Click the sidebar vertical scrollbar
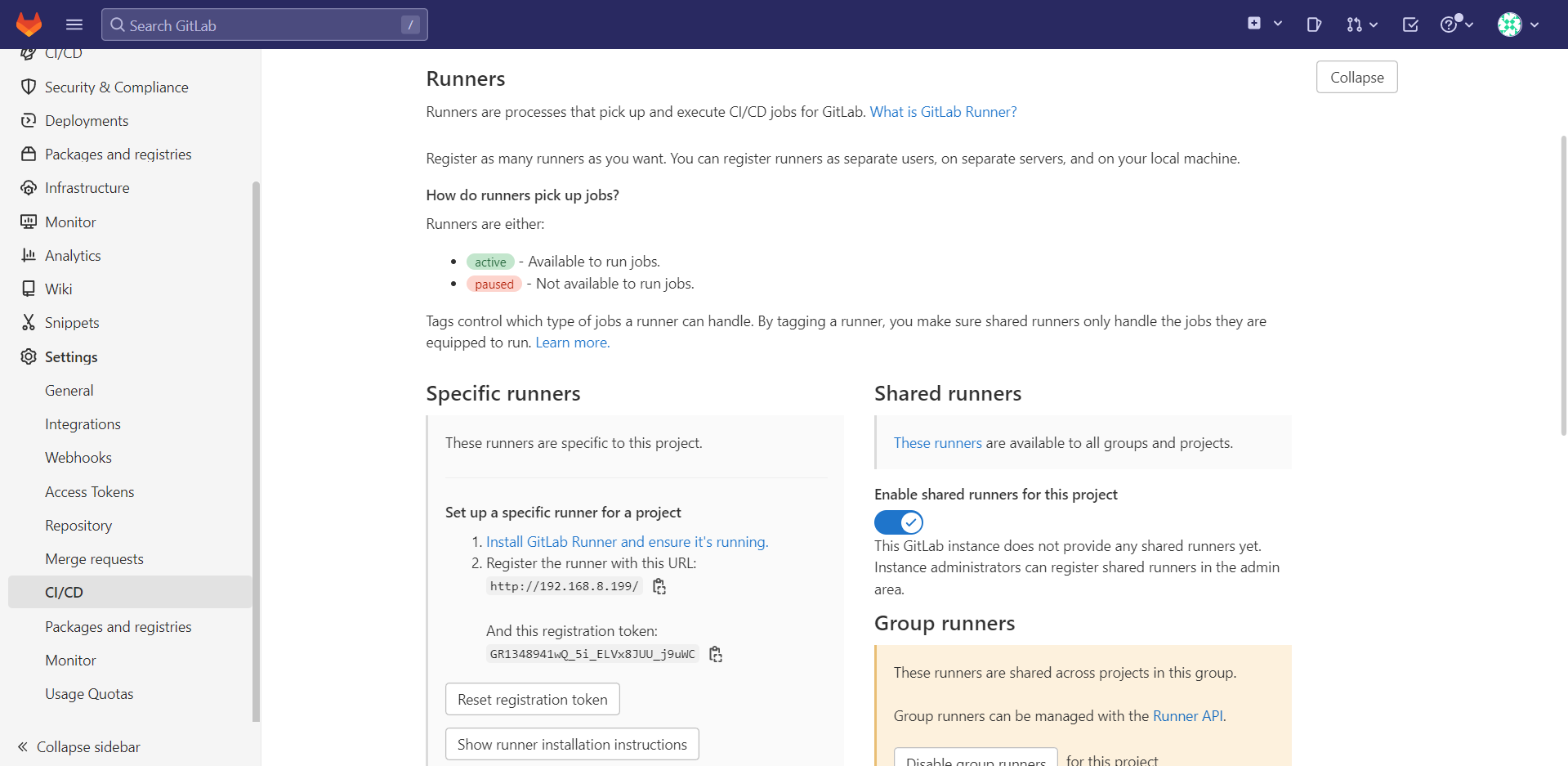Image resolution: width=1568 pixels, height=766 pixels. point(256,451)
